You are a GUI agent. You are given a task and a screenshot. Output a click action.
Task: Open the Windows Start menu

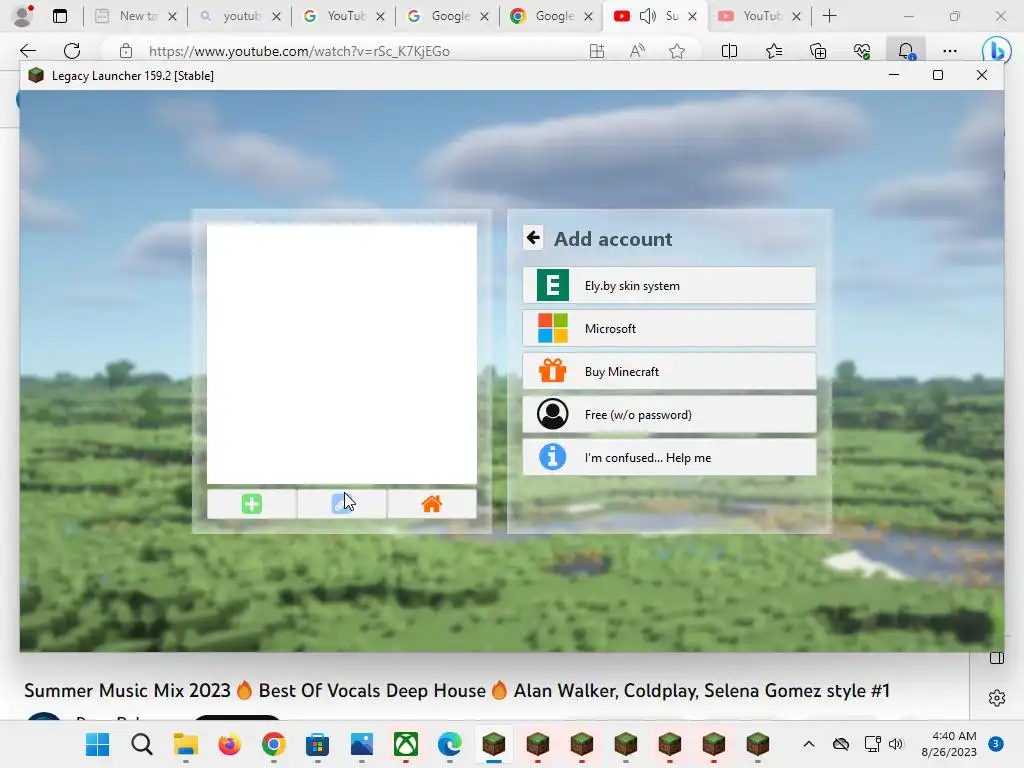[97, 744]
